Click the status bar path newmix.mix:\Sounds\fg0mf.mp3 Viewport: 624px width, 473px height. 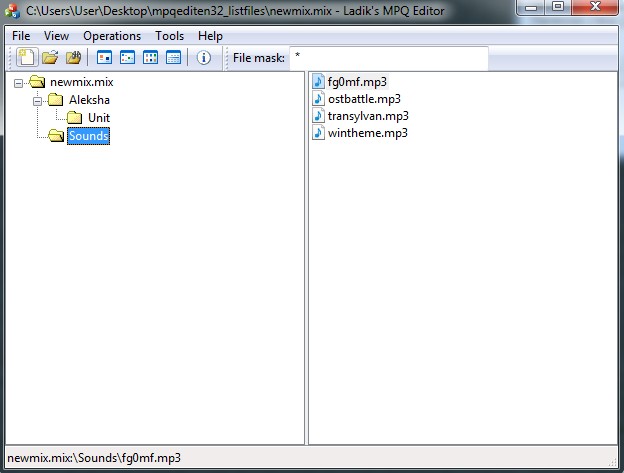coord(94,458)
